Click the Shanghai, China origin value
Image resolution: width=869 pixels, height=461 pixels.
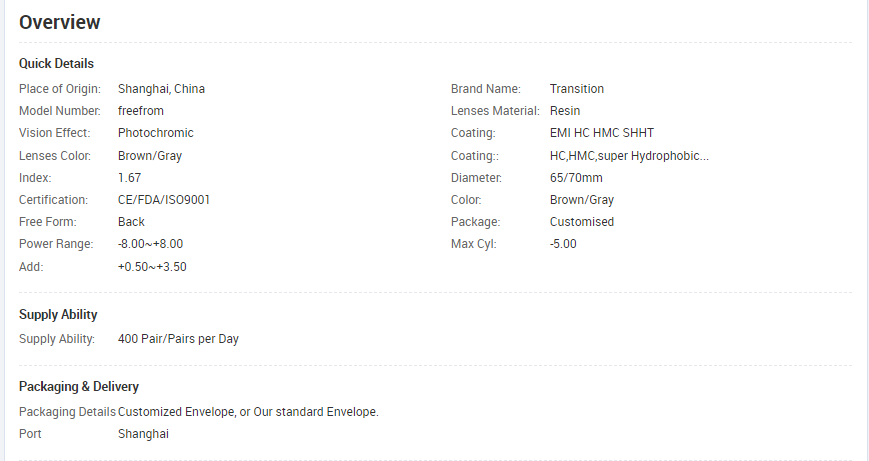point(161,89)
